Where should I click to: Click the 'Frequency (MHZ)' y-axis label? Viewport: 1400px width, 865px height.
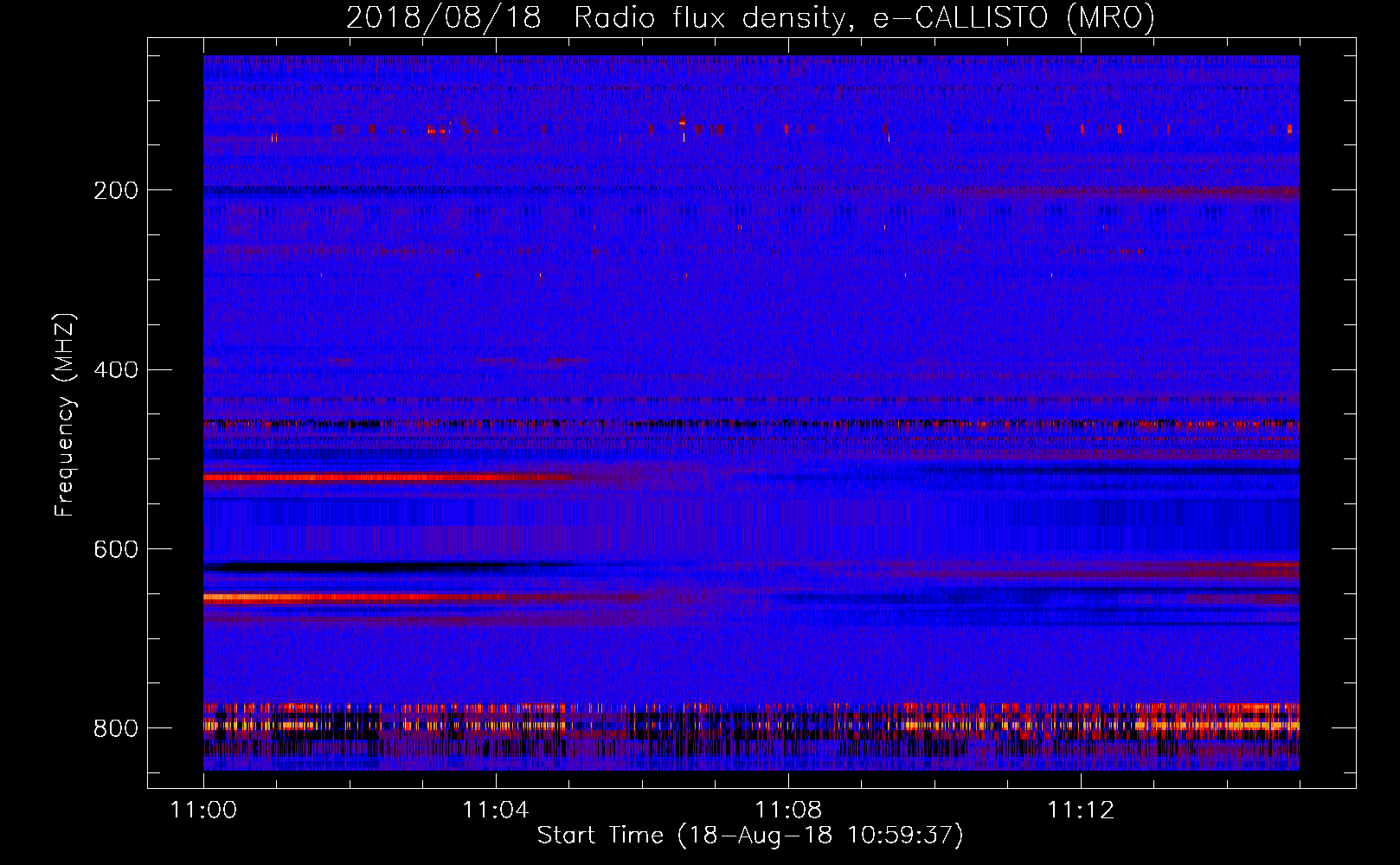click(65, 414)
